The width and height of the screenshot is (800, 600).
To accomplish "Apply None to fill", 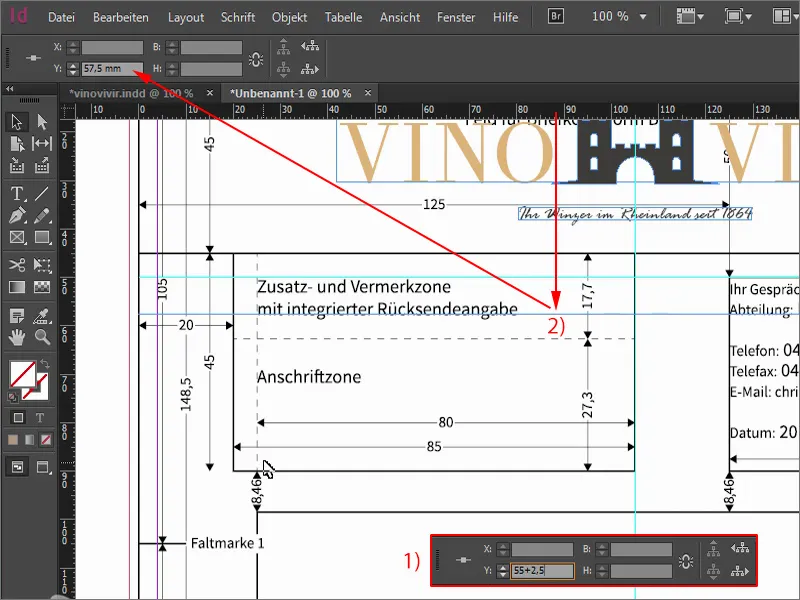I will pos(46,440).
